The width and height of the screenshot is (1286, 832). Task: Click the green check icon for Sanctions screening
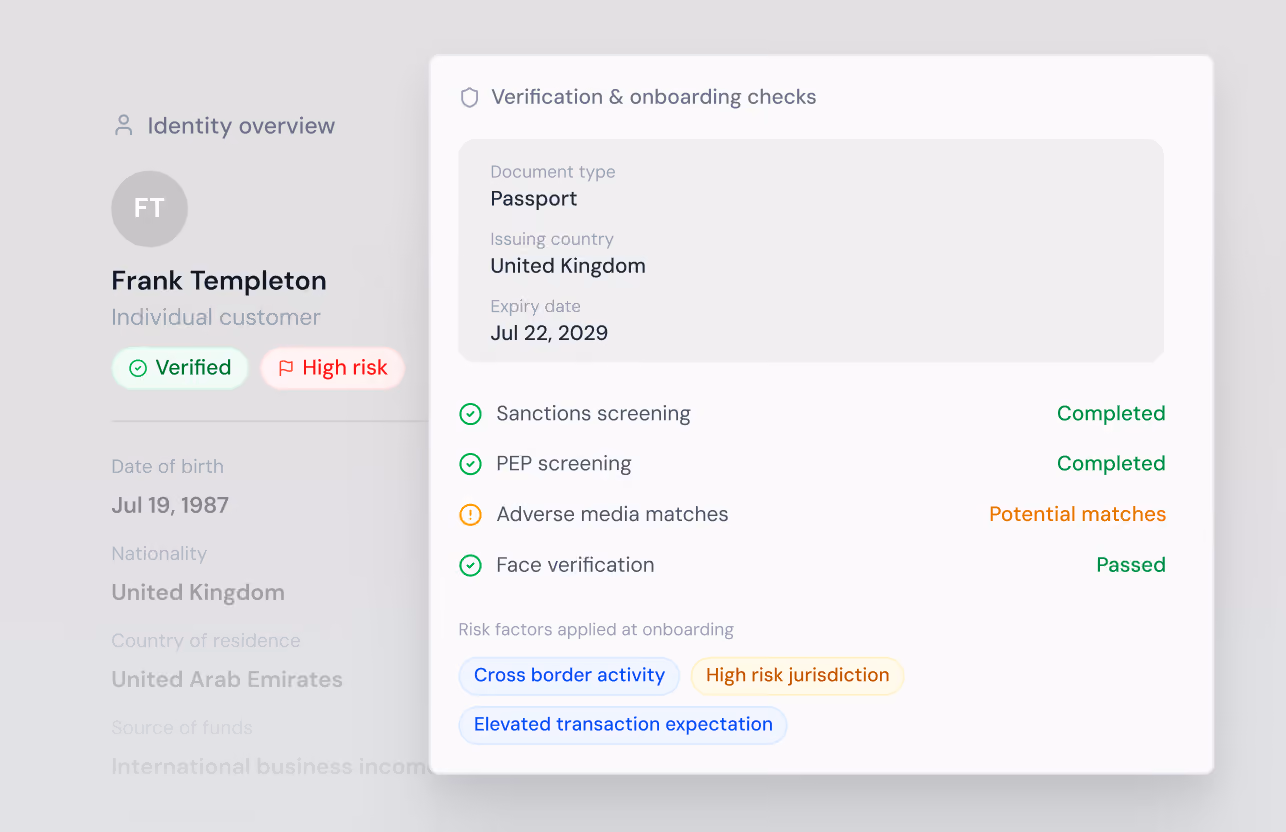[470, 414]
